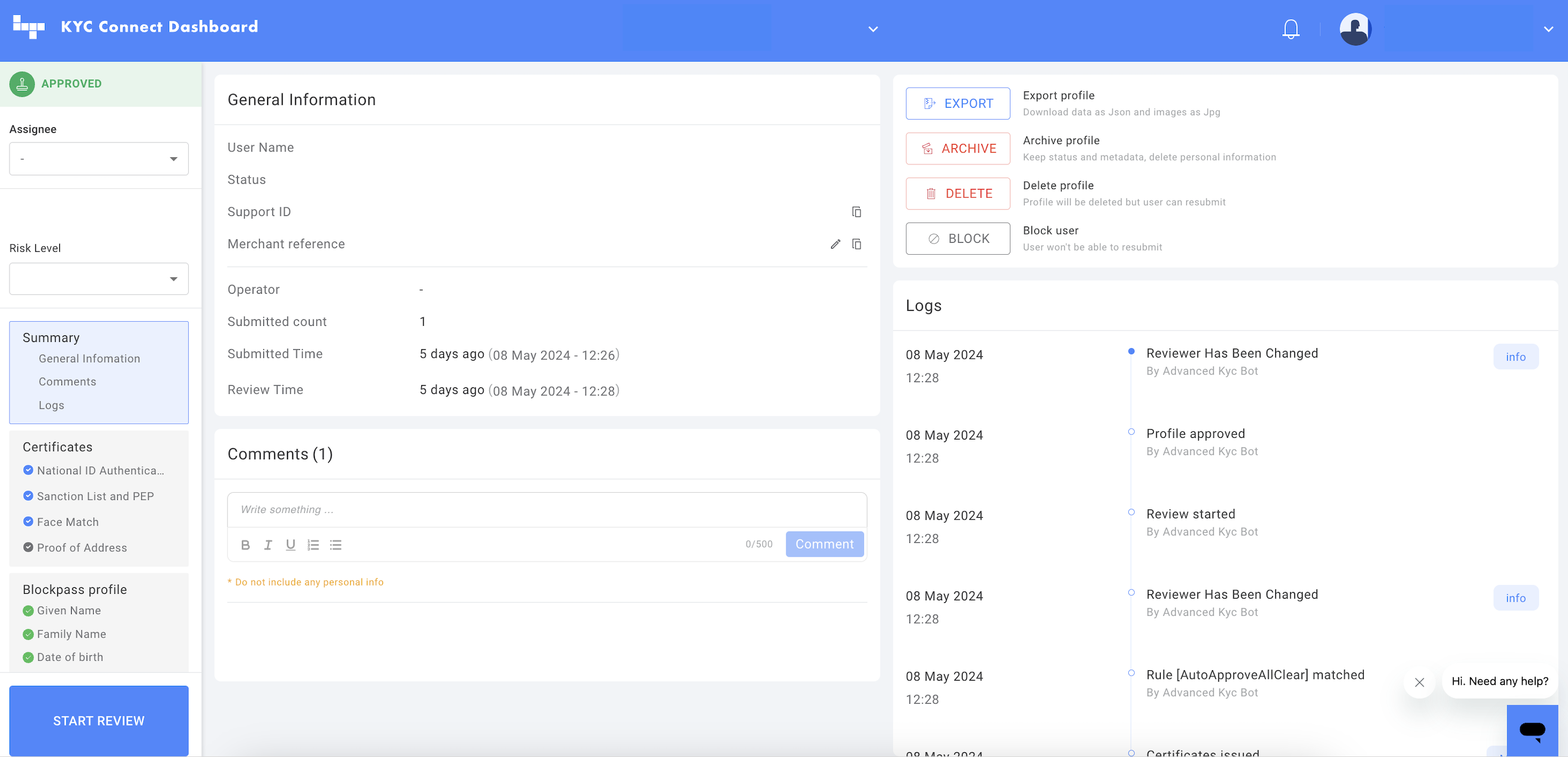Image resolution: width=1568 pixels, height=757 pixels.
Task: Open Sanction List and PEP certificate
Action: (96, 496)
